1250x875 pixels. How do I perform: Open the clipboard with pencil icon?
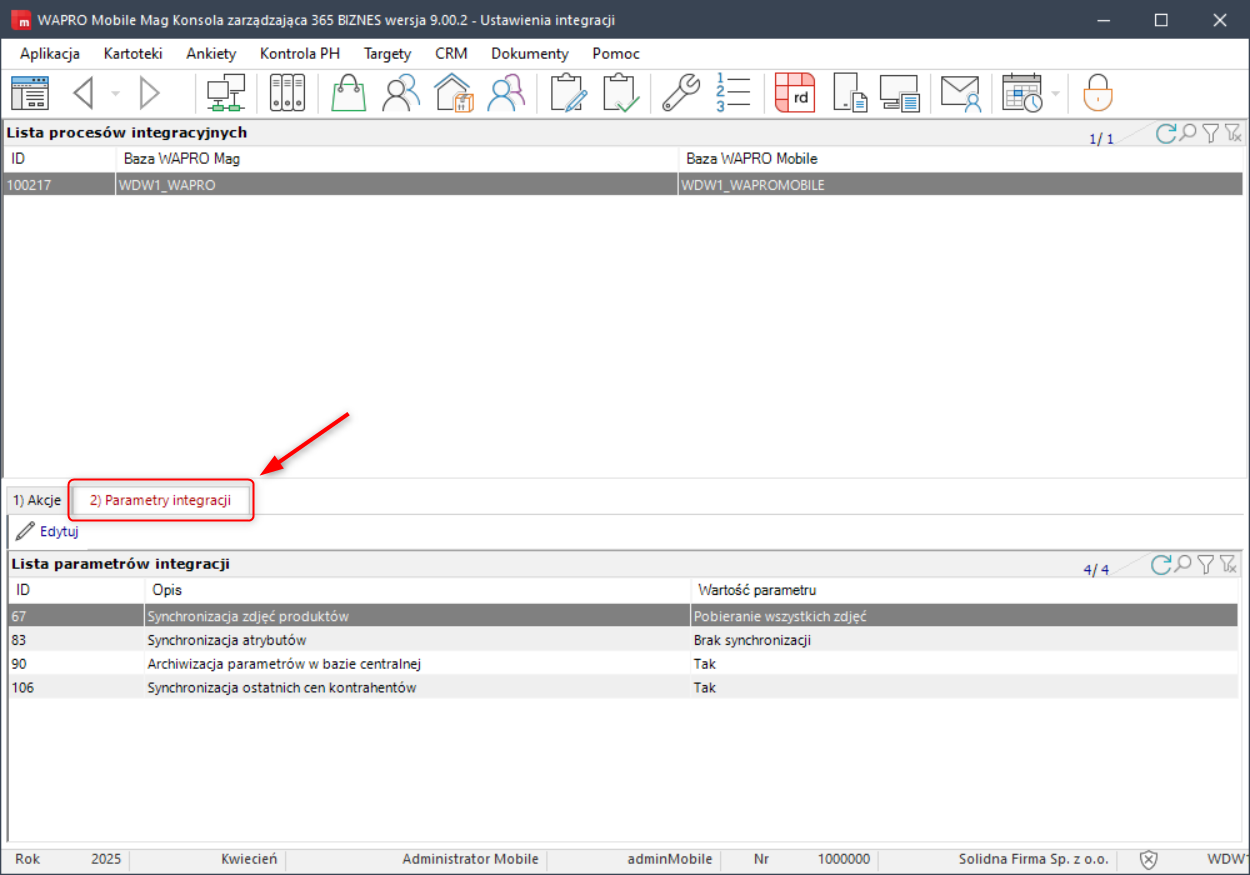tap(569, 93)
